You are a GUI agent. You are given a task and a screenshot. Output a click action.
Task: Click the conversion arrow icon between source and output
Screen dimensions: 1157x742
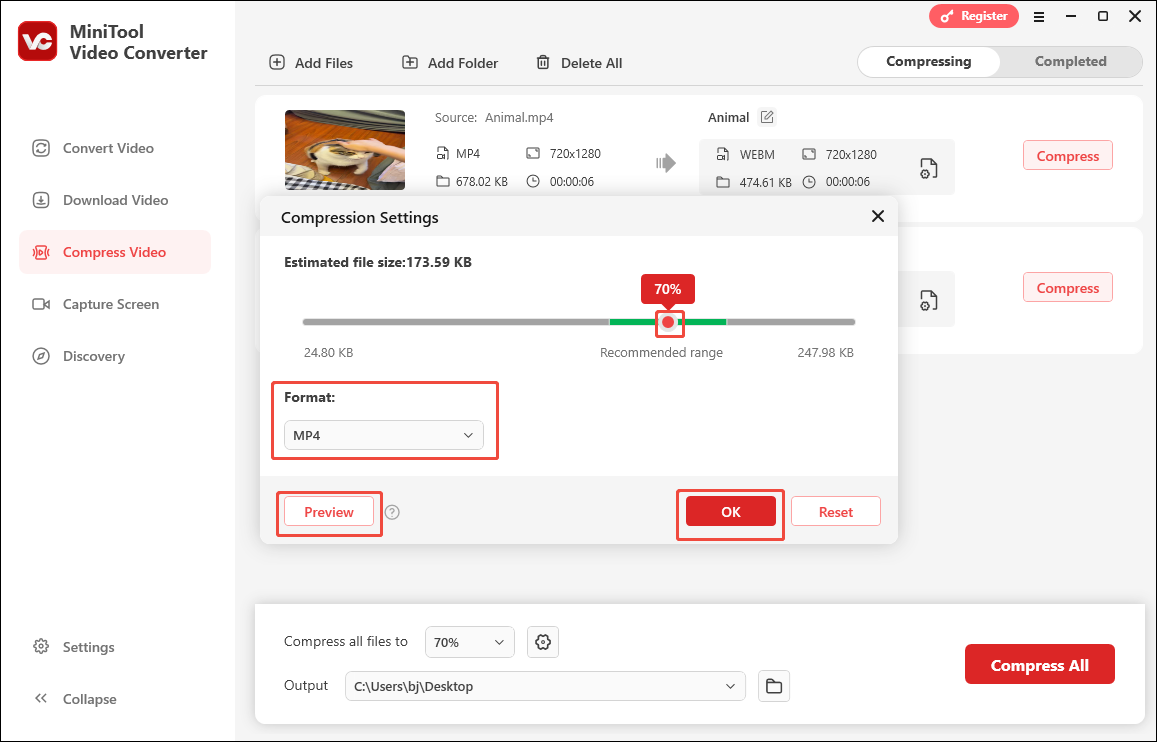[666, 163]
